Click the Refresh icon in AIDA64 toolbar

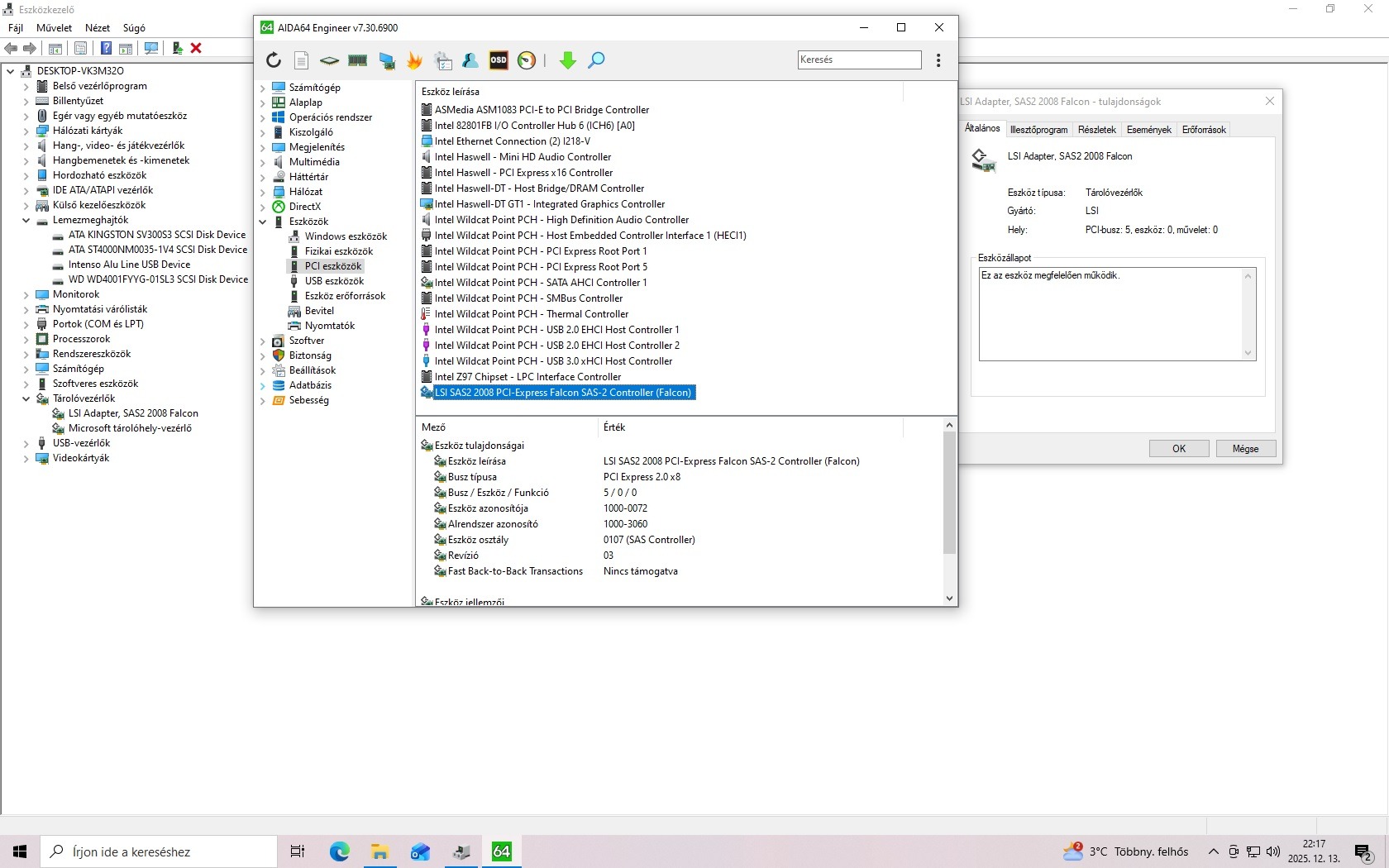click(x=274, y=60)
